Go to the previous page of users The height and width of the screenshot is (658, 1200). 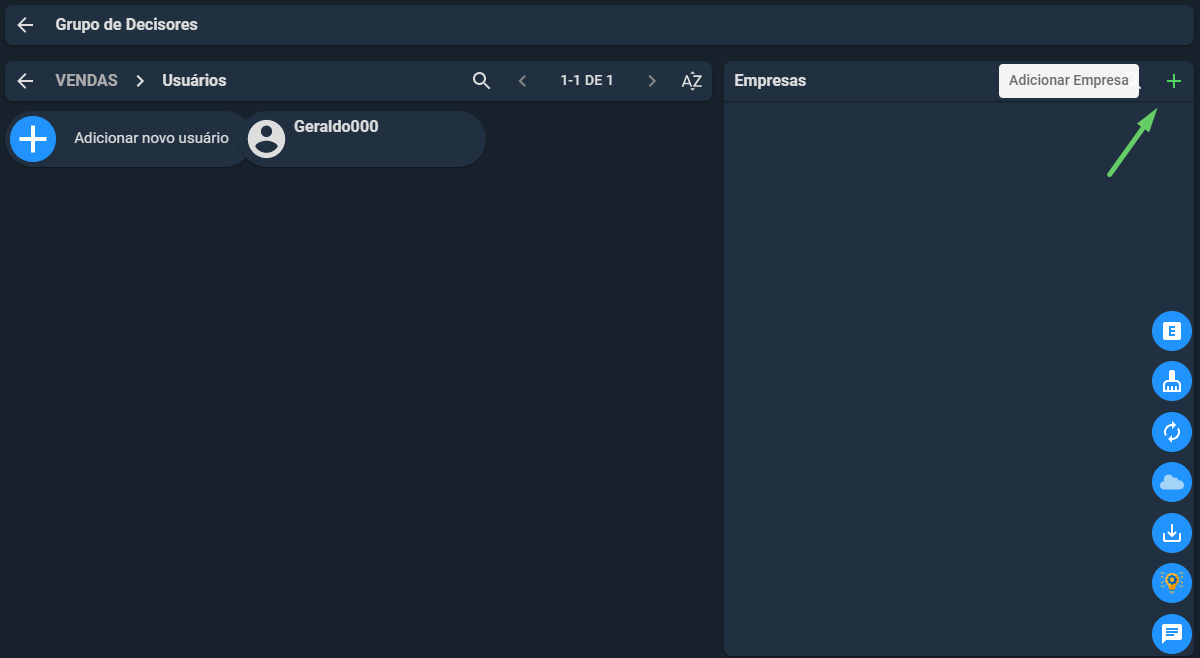click(522, 81)
